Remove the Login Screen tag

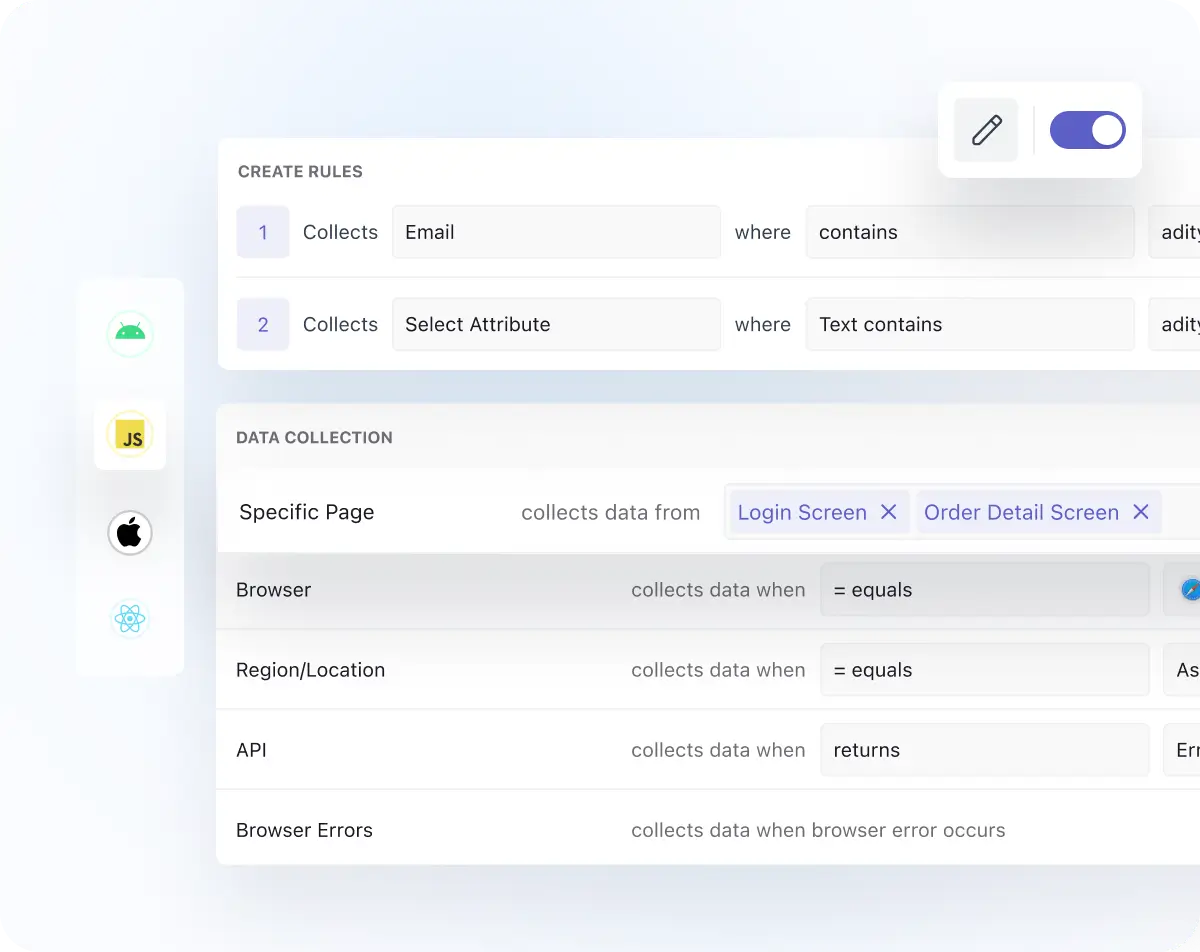(888, 512)
